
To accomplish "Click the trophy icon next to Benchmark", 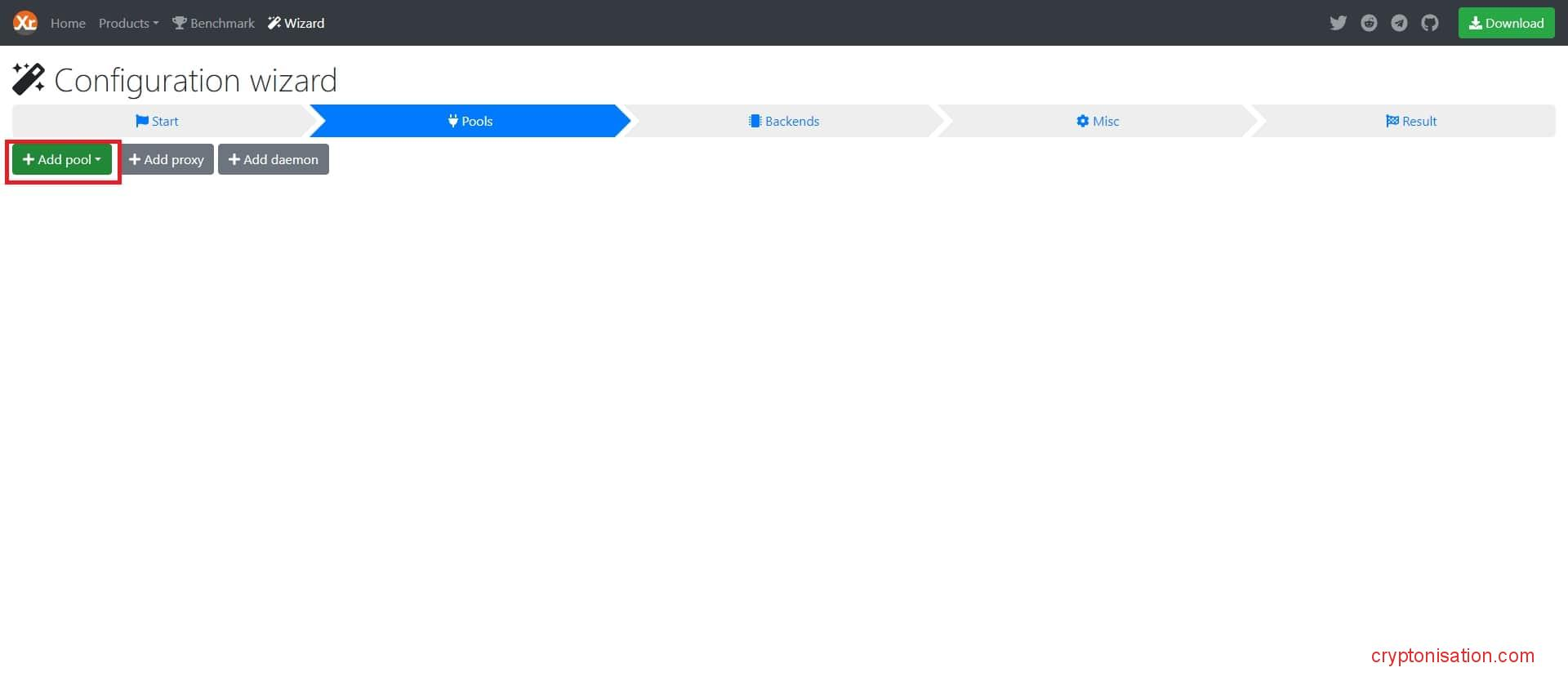I will tap(180, 23).
